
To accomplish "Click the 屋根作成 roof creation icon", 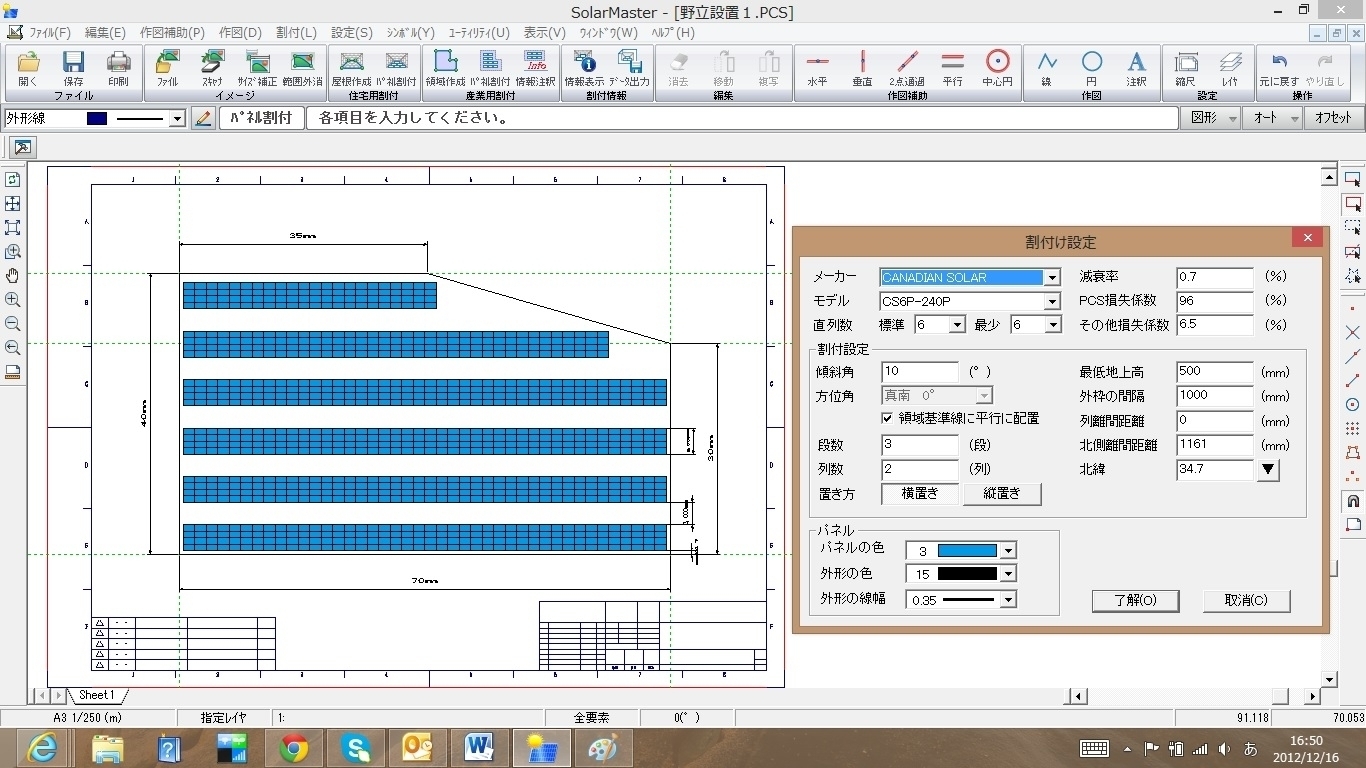I will pos(350,67).
